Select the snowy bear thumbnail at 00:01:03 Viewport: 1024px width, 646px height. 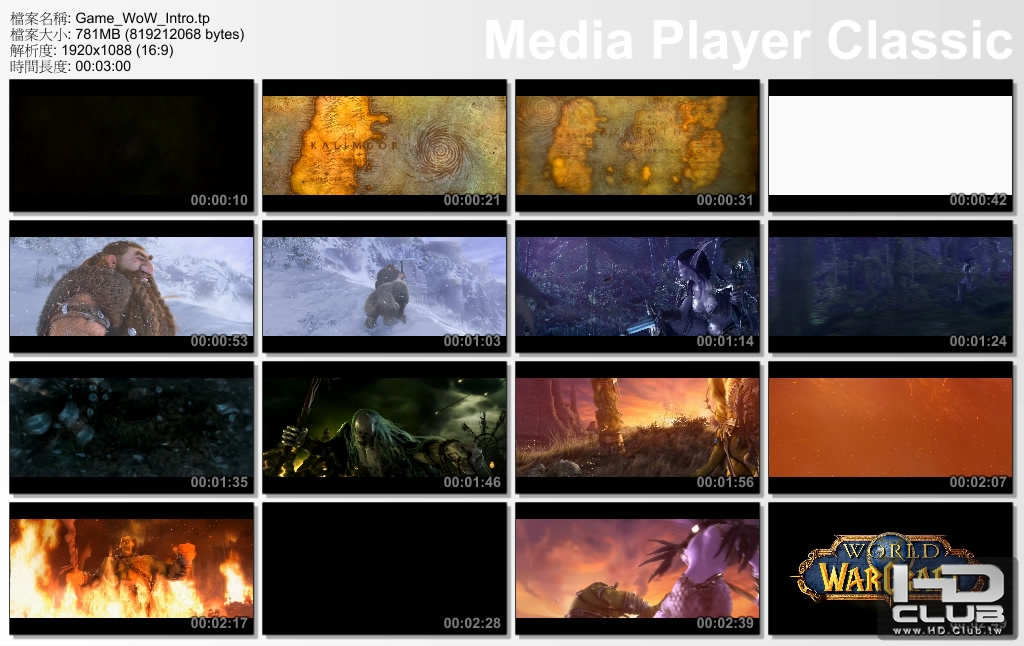point(384,286)
